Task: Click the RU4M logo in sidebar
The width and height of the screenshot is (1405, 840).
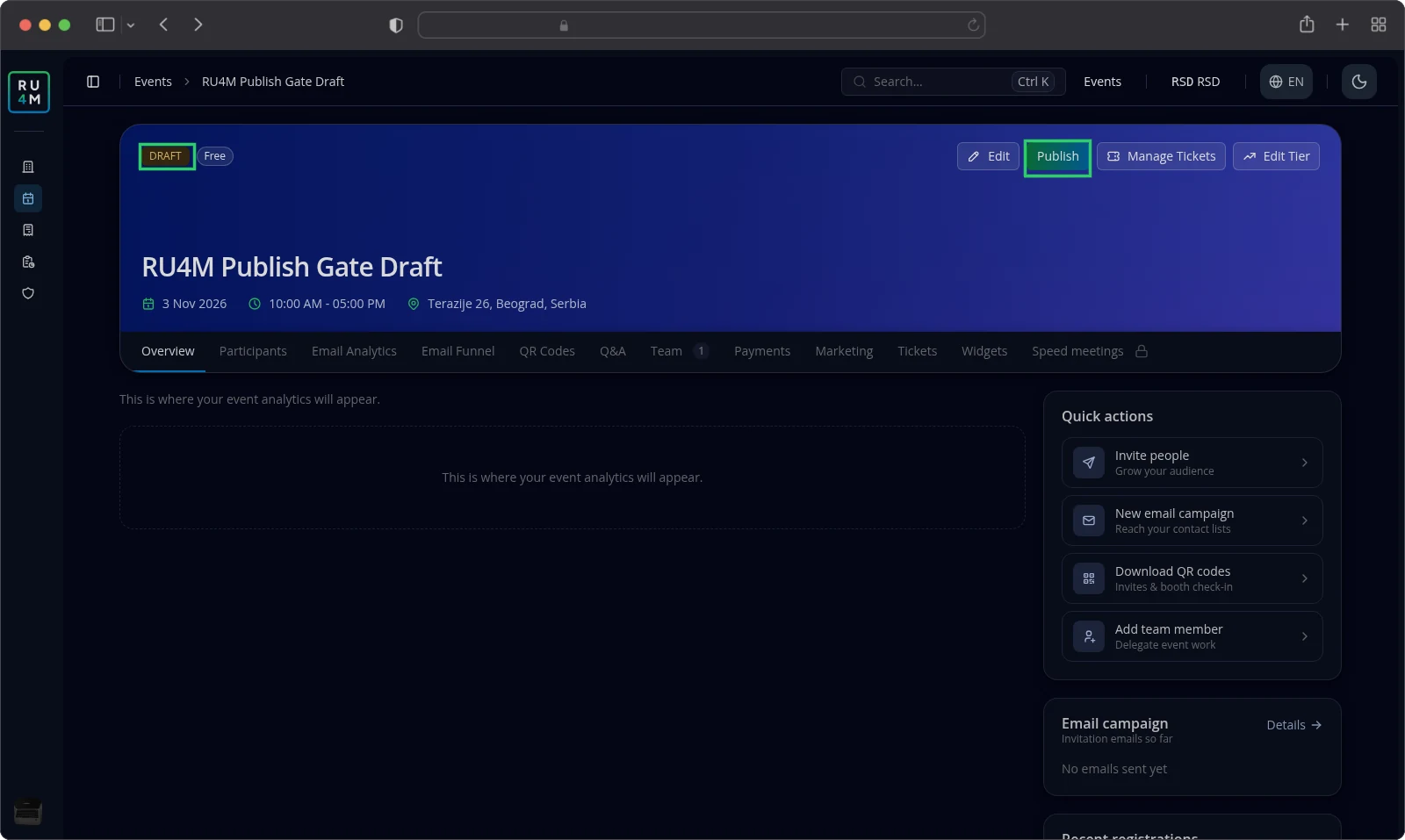Action: click(x=29, y=92)
